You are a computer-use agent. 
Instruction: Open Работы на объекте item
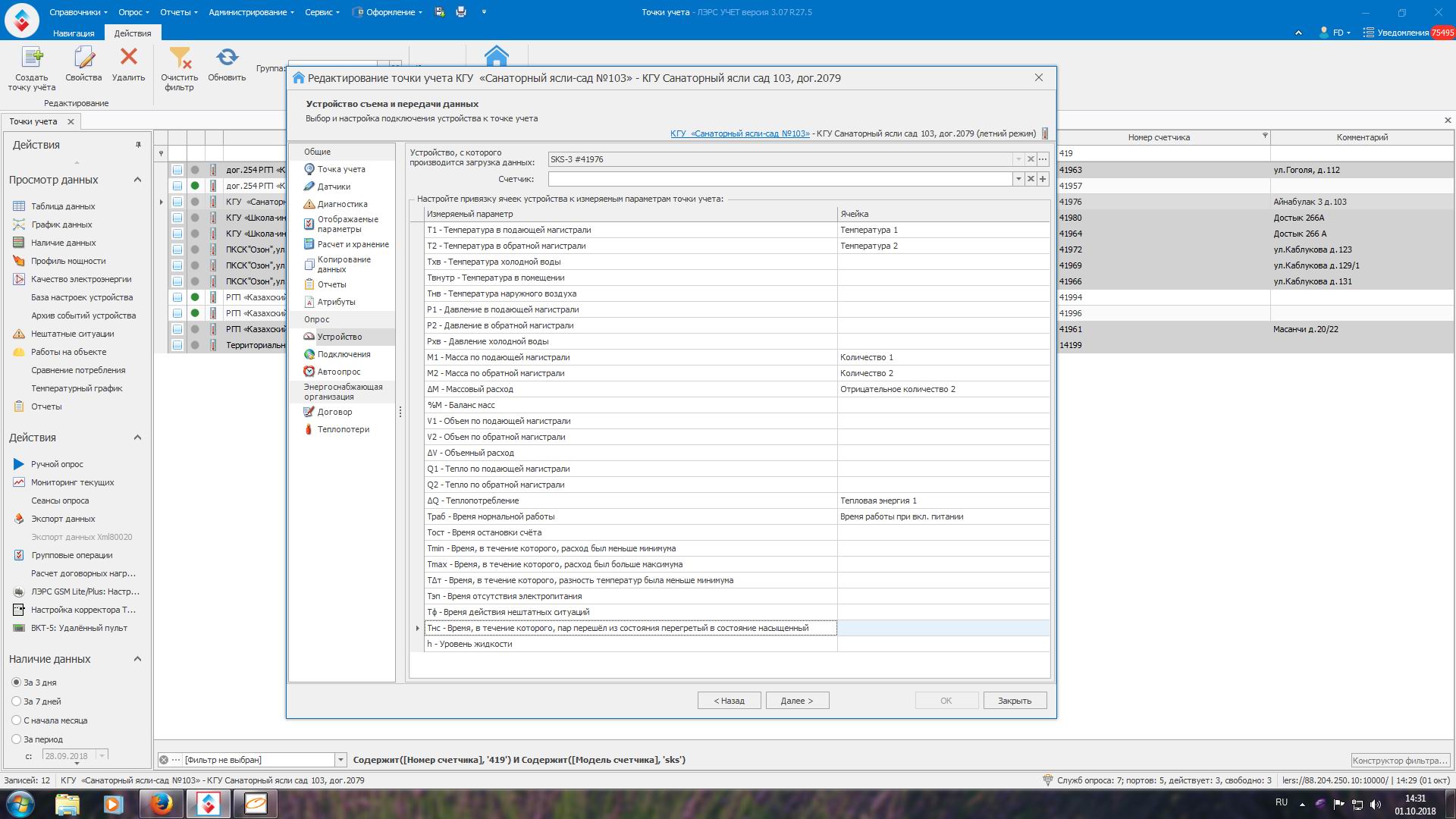click(x=68, y=352)
